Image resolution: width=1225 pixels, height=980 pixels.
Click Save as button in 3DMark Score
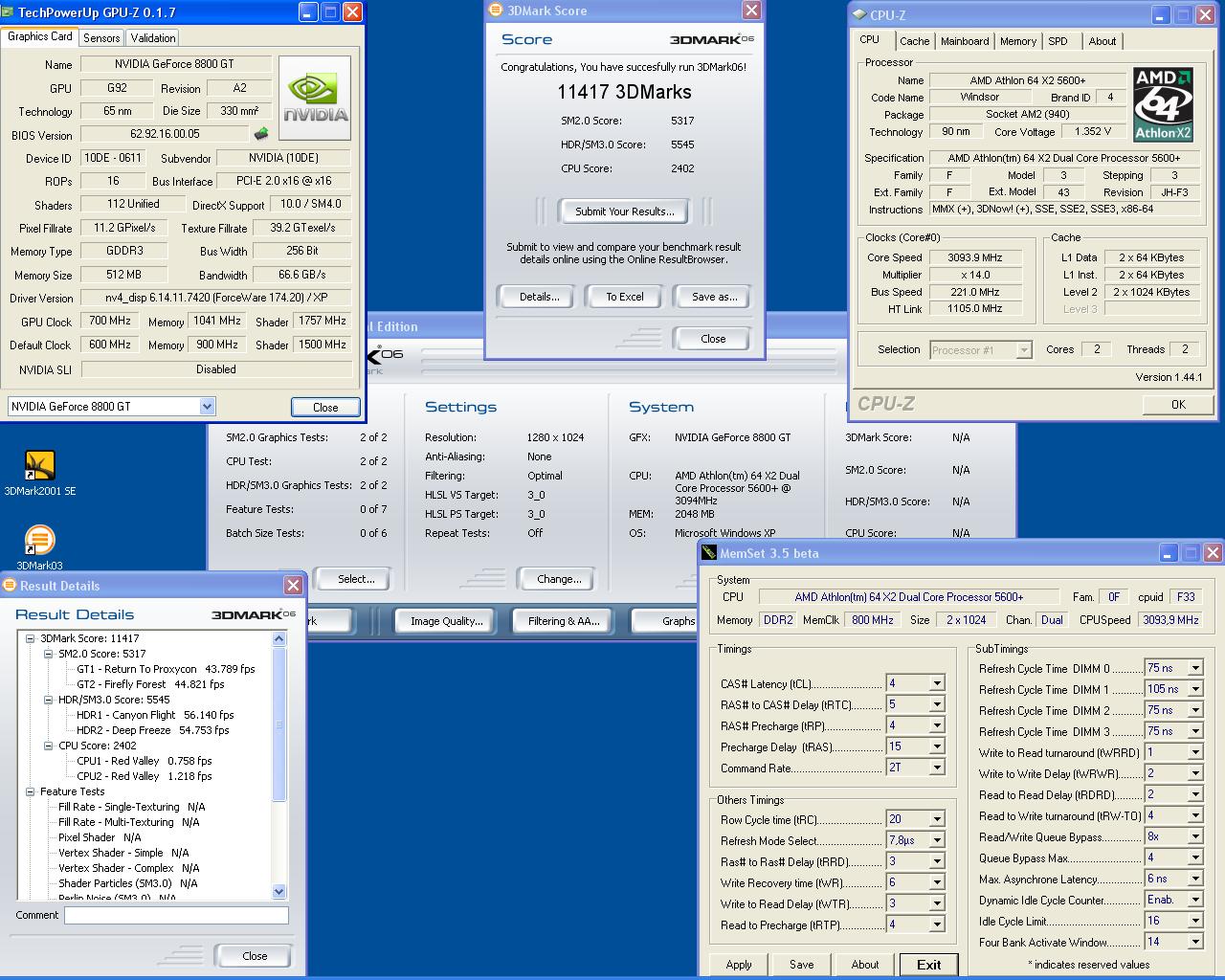pos(714,297)
